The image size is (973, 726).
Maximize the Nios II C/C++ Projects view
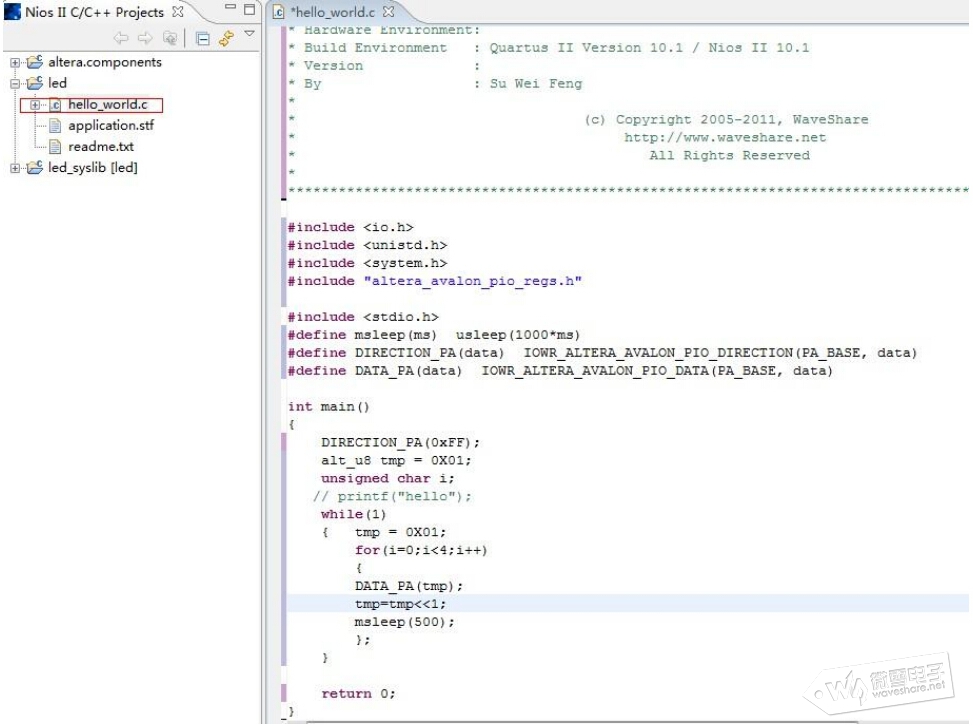[249, 9]
